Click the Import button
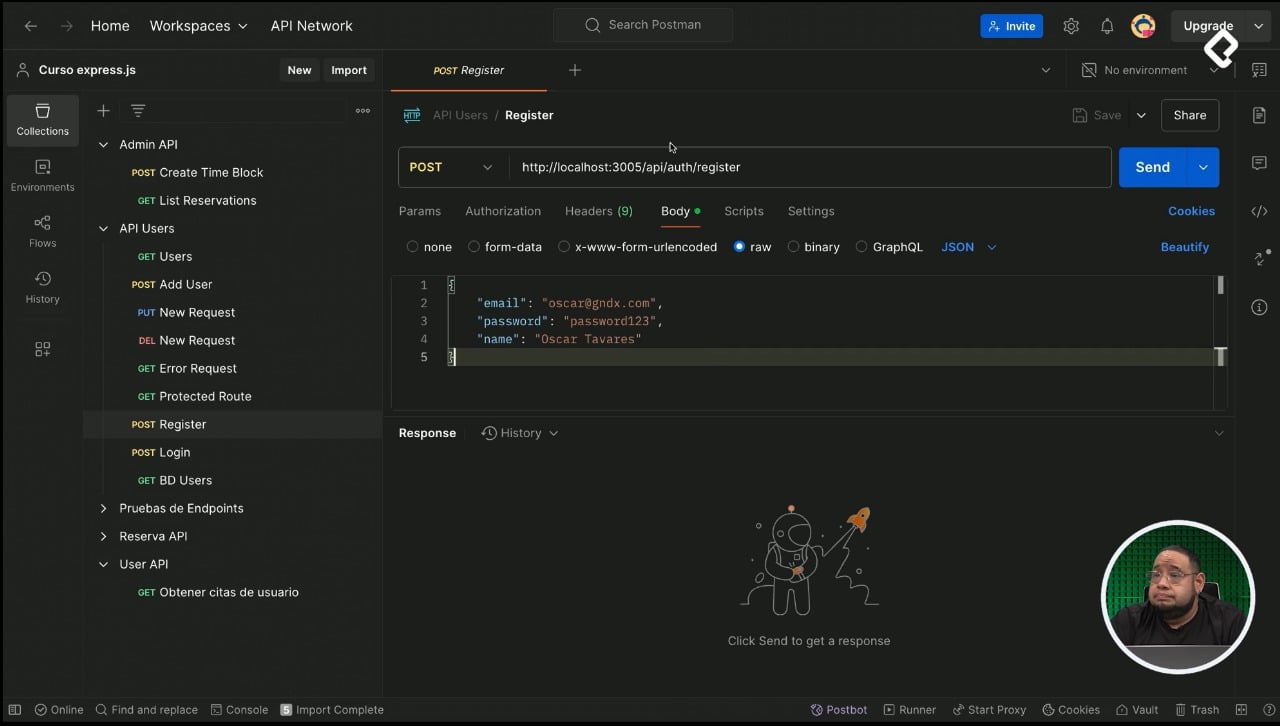The width and height of the screenshot is (1280, 726). pyautogui.click(x=349, y=70)
